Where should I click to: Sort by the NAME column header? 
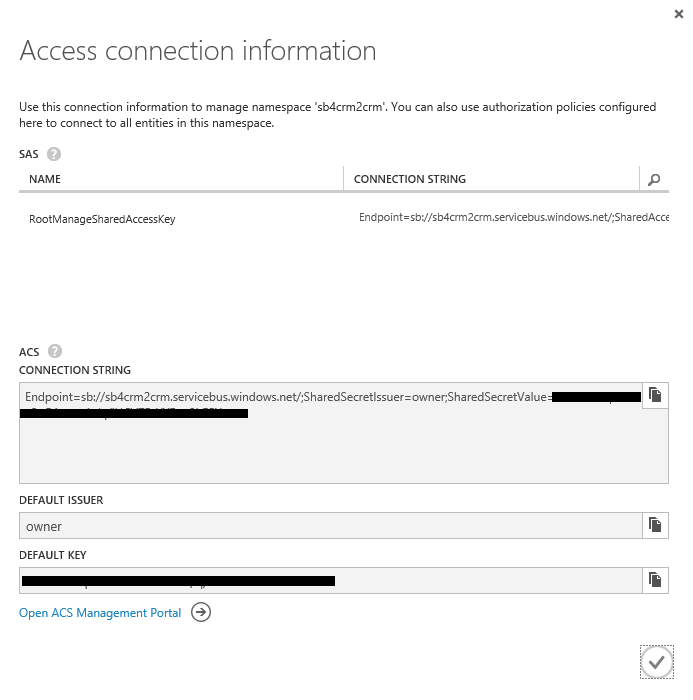pyautogui.click(x=45, y=180)
